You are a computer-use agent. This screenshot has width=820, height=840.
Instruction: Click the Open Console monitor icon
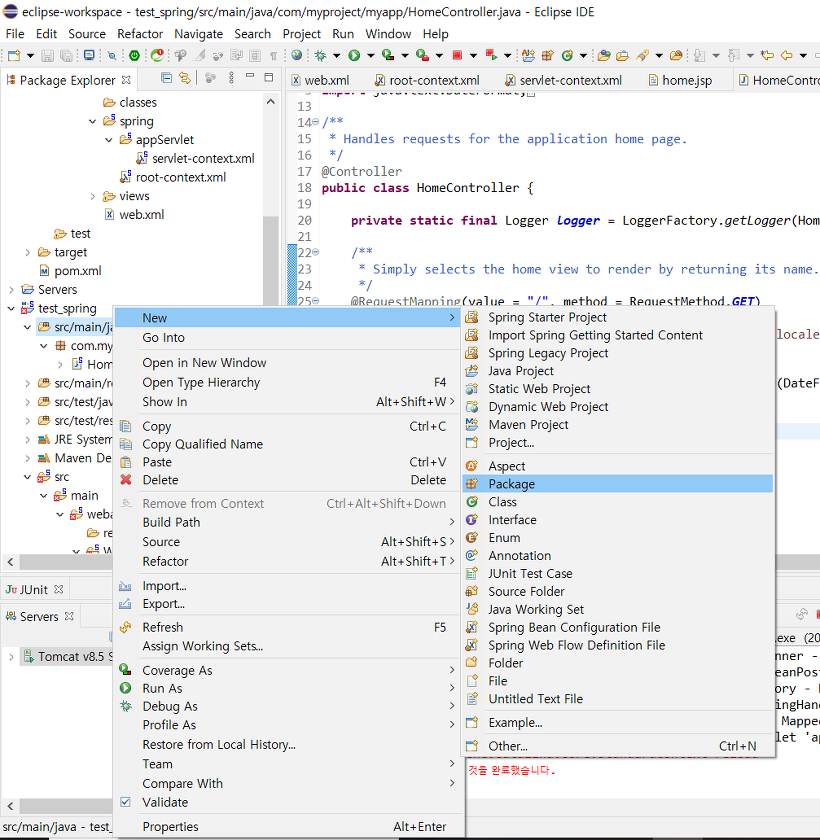89,55
